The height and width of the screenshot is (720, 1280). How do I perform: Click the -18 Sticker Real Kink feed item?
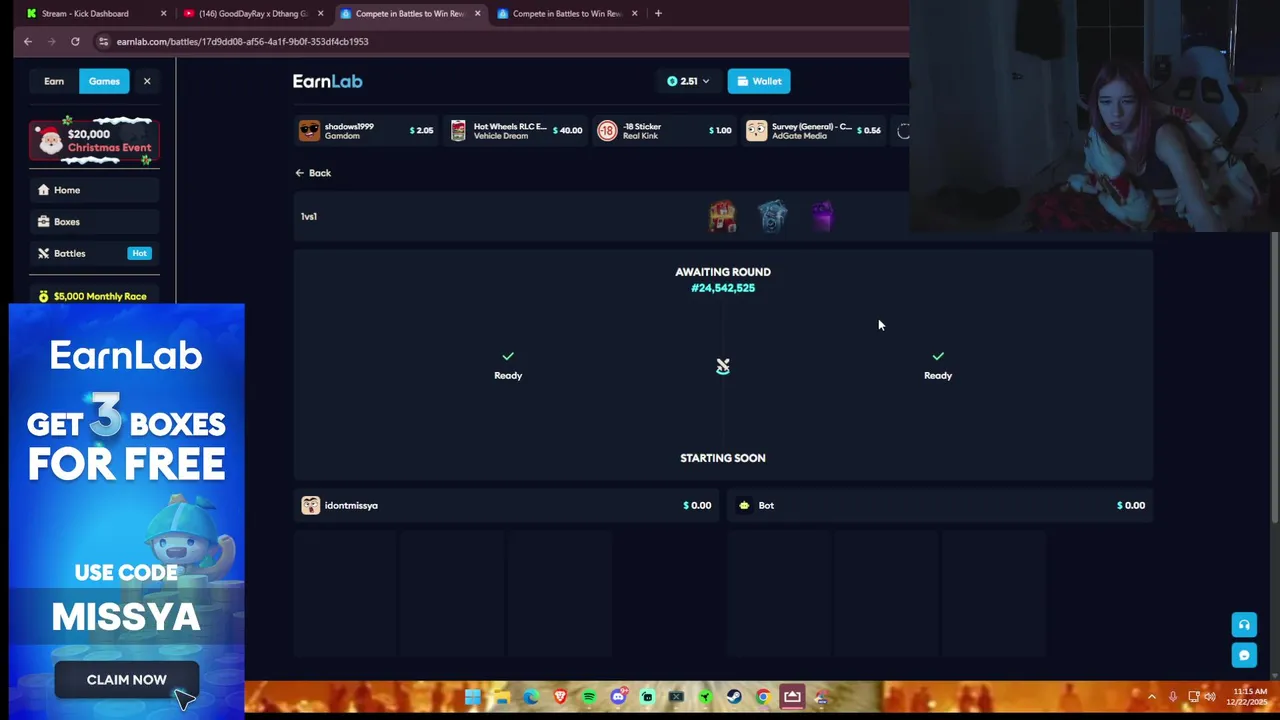664,131
